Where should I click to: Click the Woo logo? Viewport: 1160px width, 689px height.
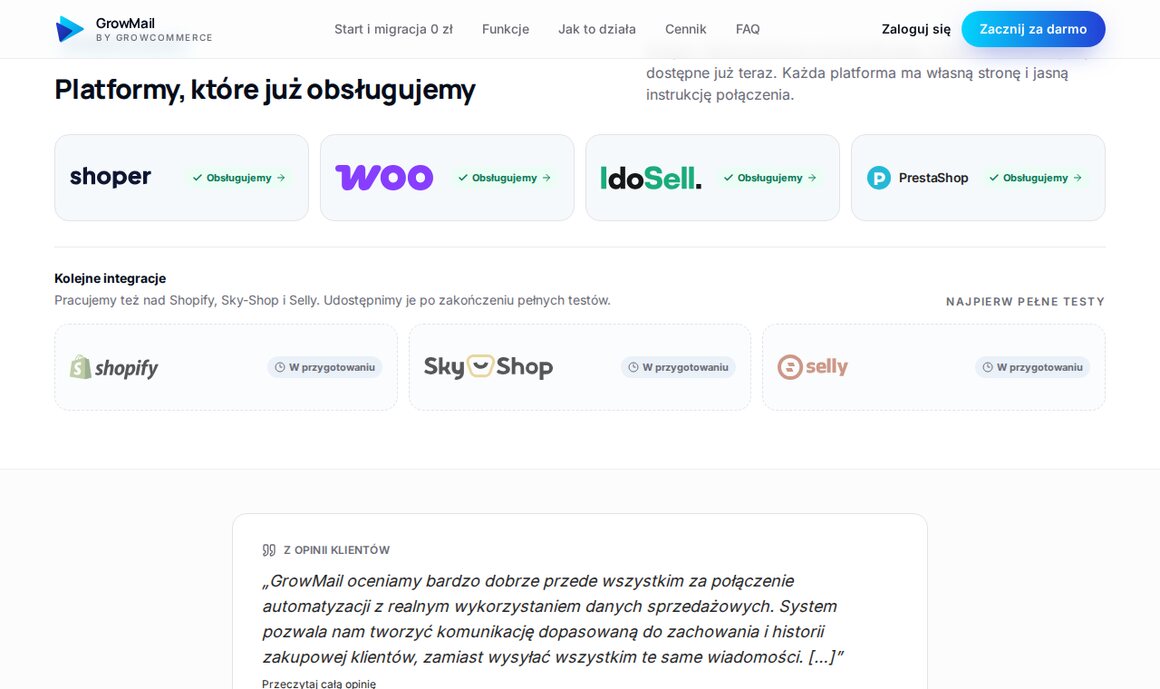(384, 178)
